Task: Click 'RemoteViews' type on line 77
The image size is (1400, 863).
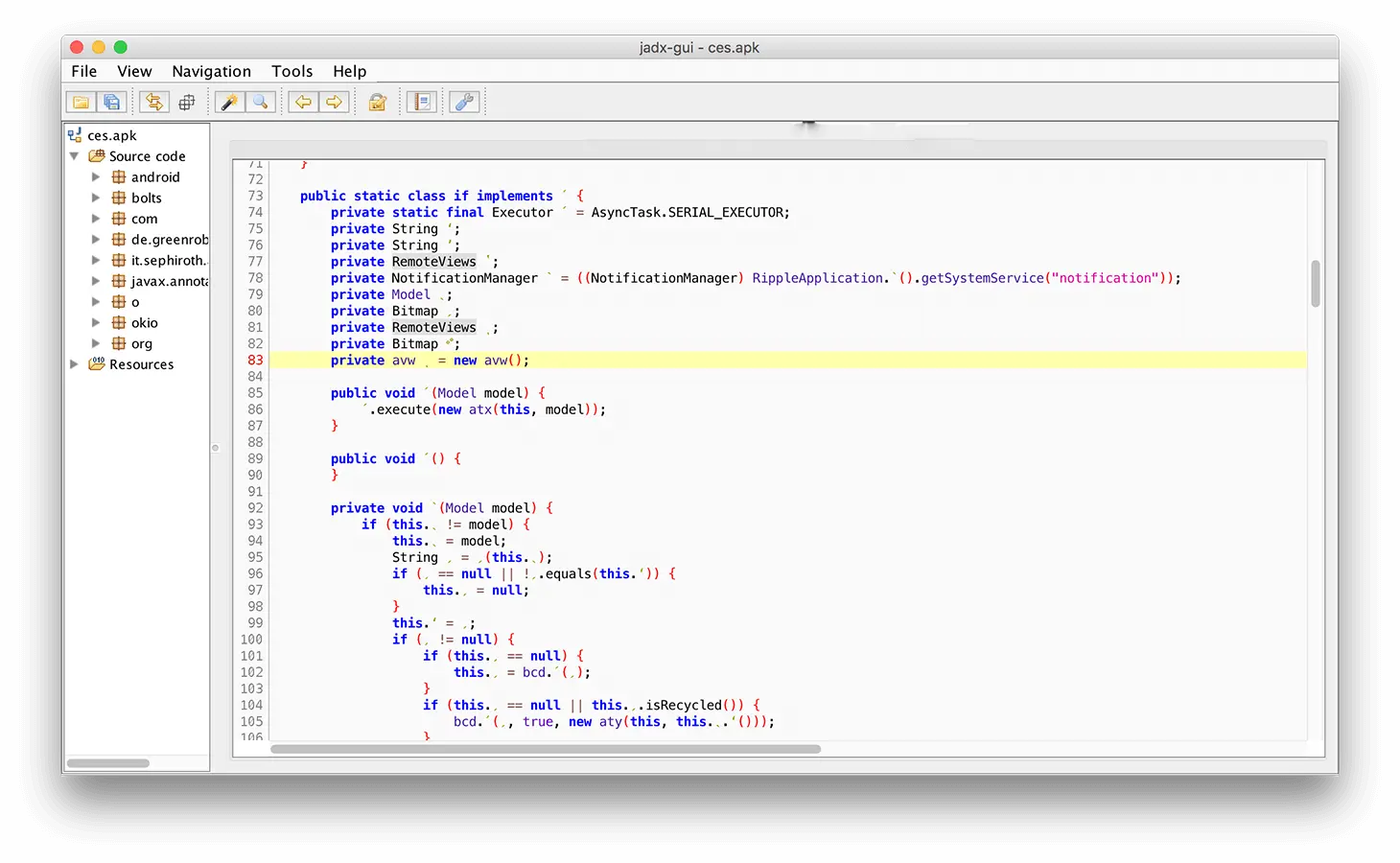Action: coord(433,262)
